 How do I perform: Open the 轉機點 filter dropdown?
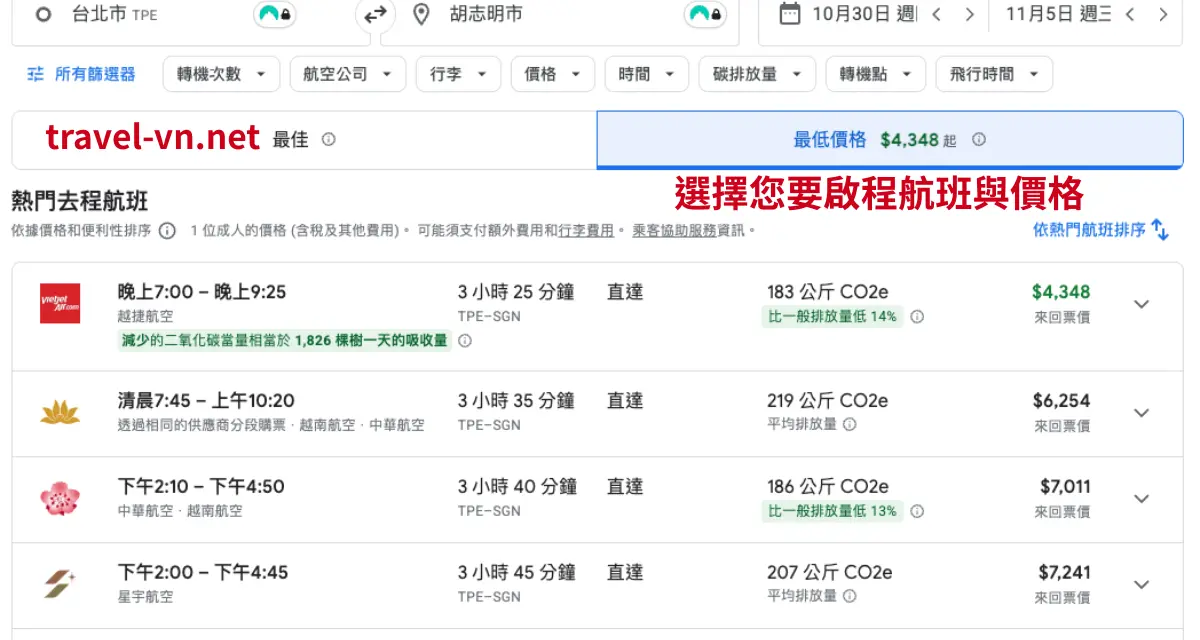[x=876, y=74]
